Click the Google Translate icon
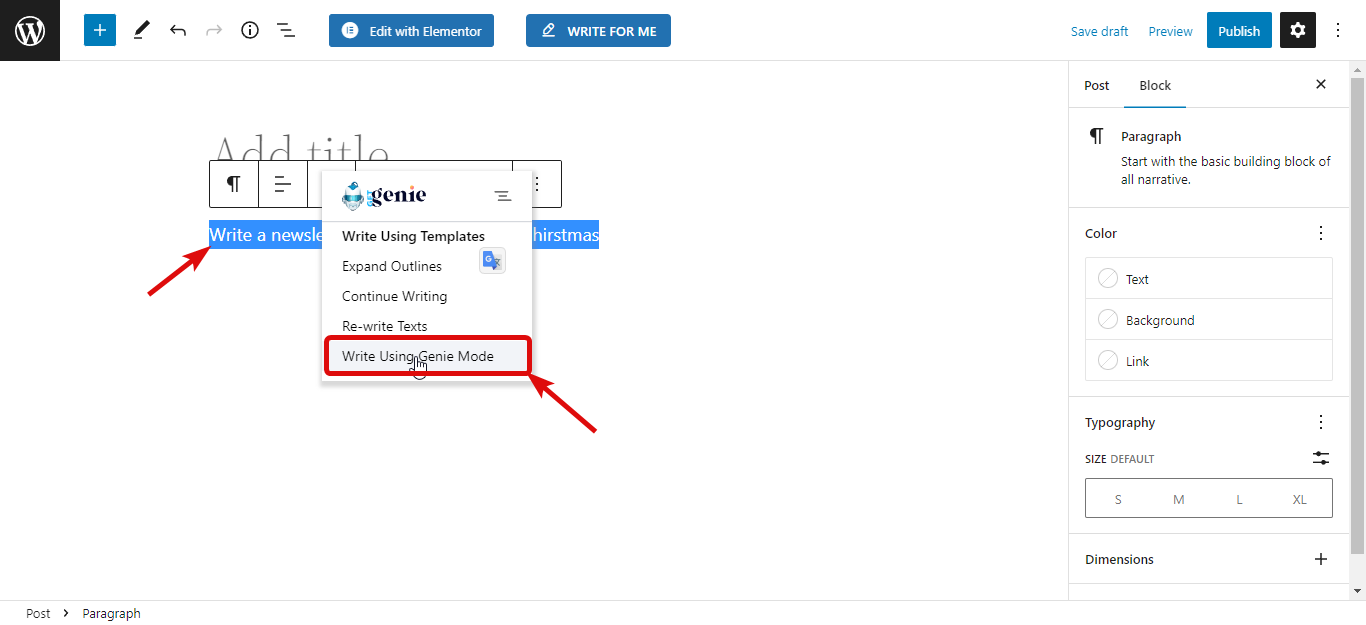This screenshot has width=1366, height=625. tap(492, 261)
